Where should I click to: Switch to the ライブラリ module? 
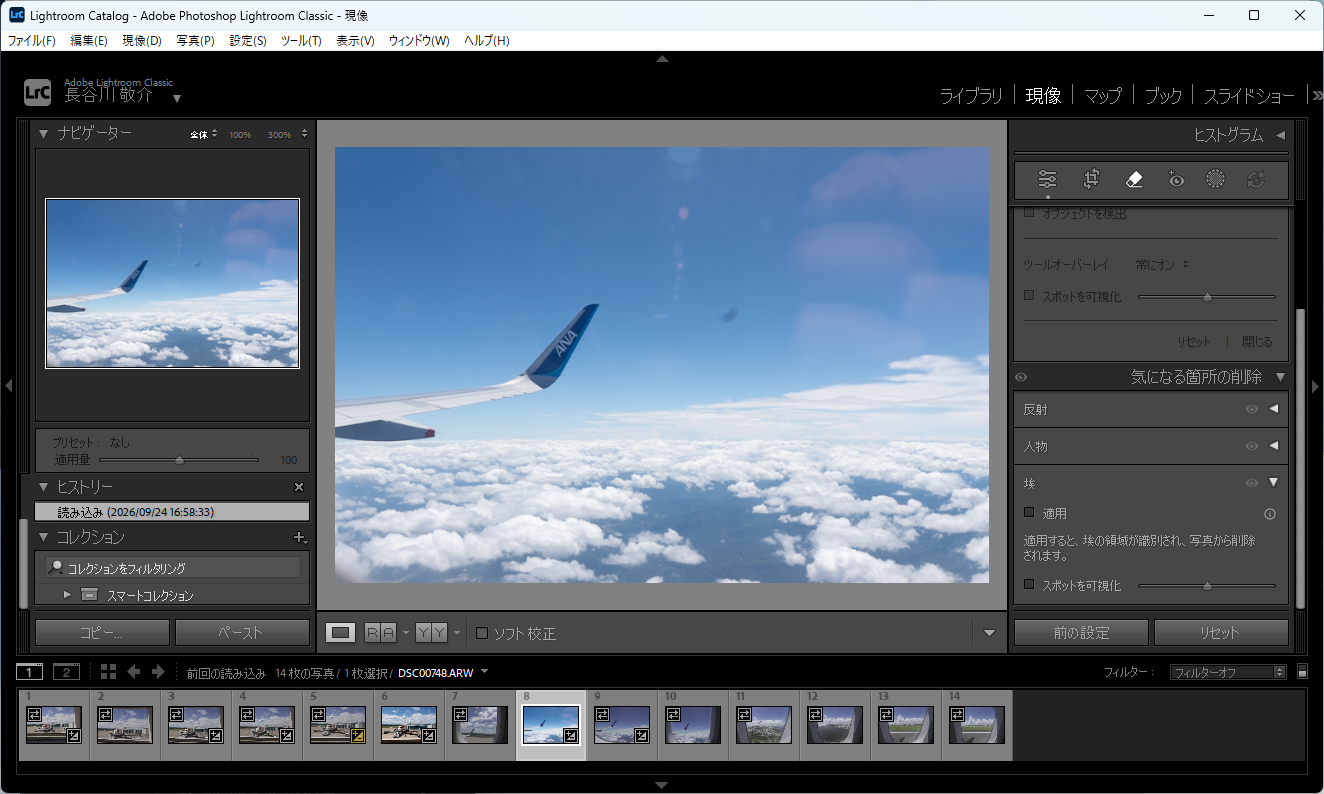[971, 96]
